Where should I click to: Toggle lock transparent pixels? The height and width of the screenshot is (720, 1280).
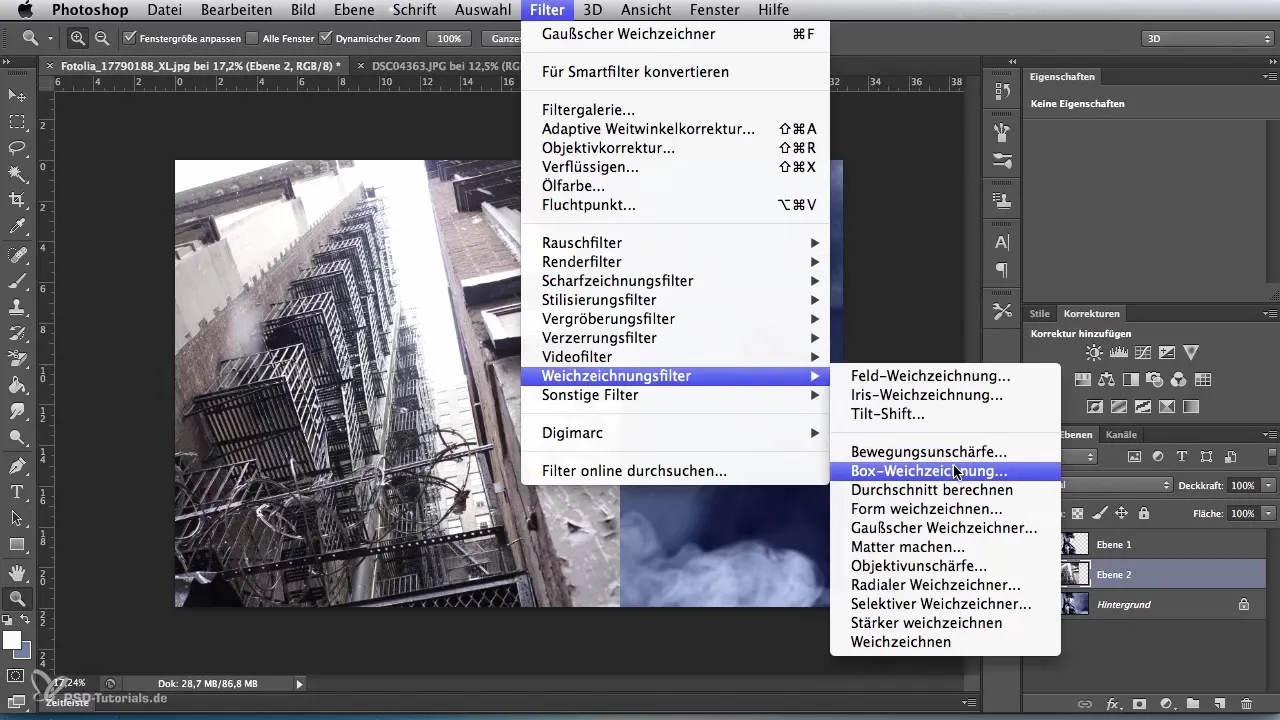(x=1077, y=513)
